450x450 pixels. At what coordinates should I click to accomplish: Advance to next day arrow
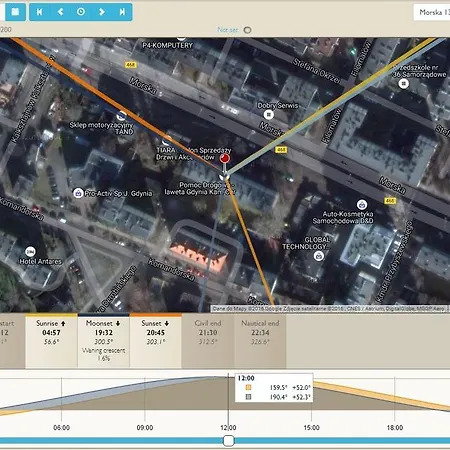tap(102, 12)
